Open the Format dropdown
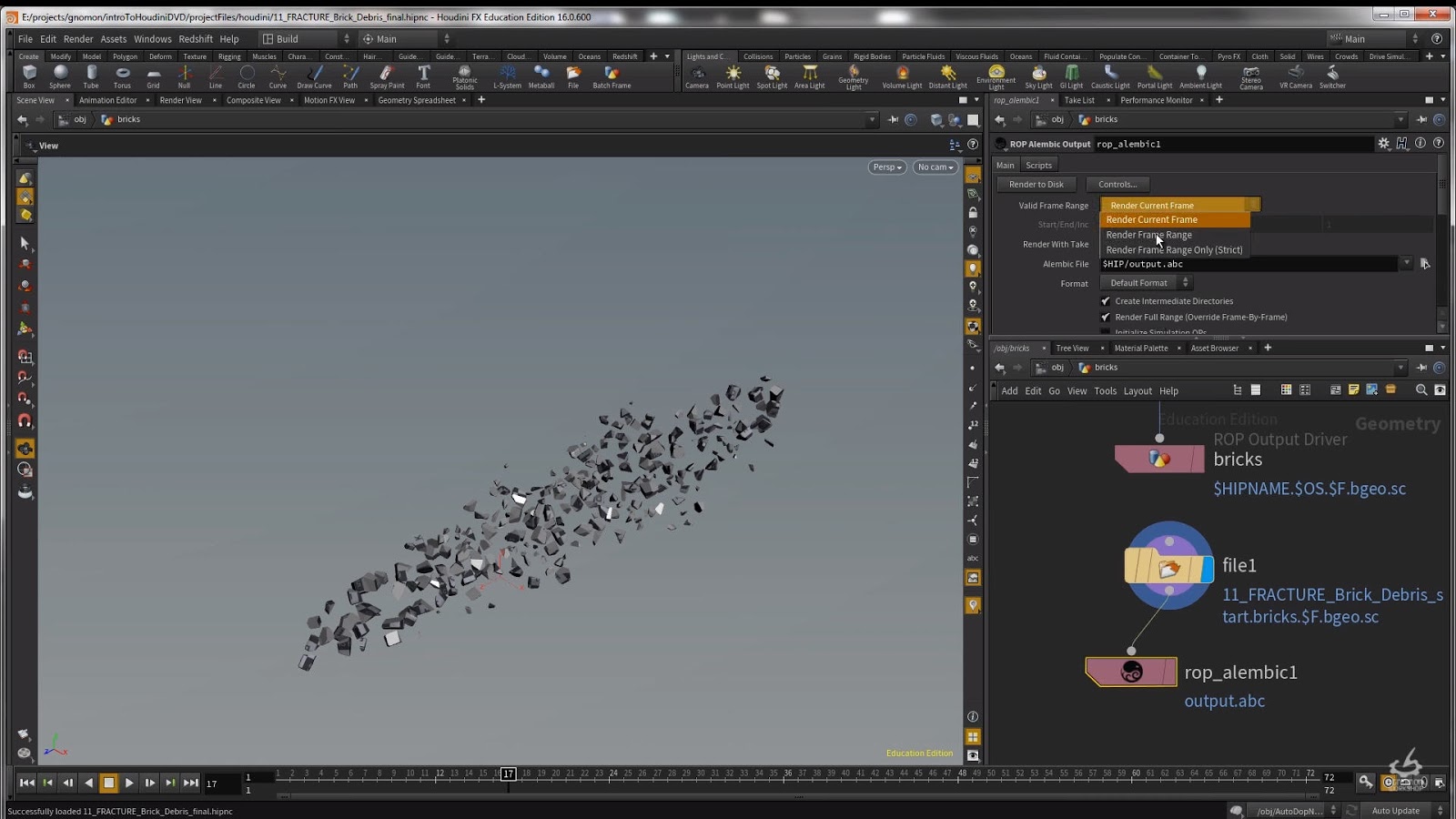The width and height of the screenshot is (1456, 819). [1148, 283]
